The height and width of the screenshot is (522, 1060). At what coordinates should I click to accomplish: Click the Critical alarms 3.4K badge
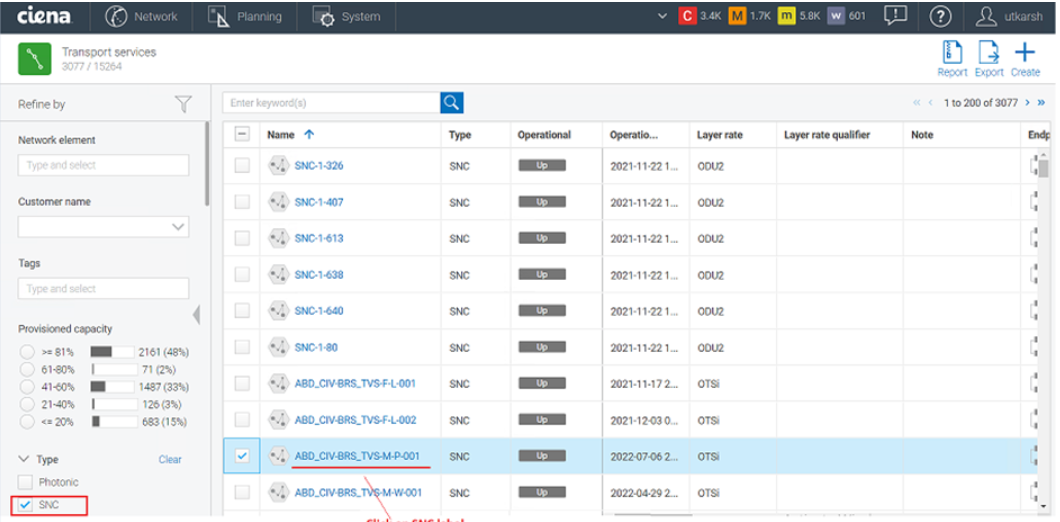[700, 16]
